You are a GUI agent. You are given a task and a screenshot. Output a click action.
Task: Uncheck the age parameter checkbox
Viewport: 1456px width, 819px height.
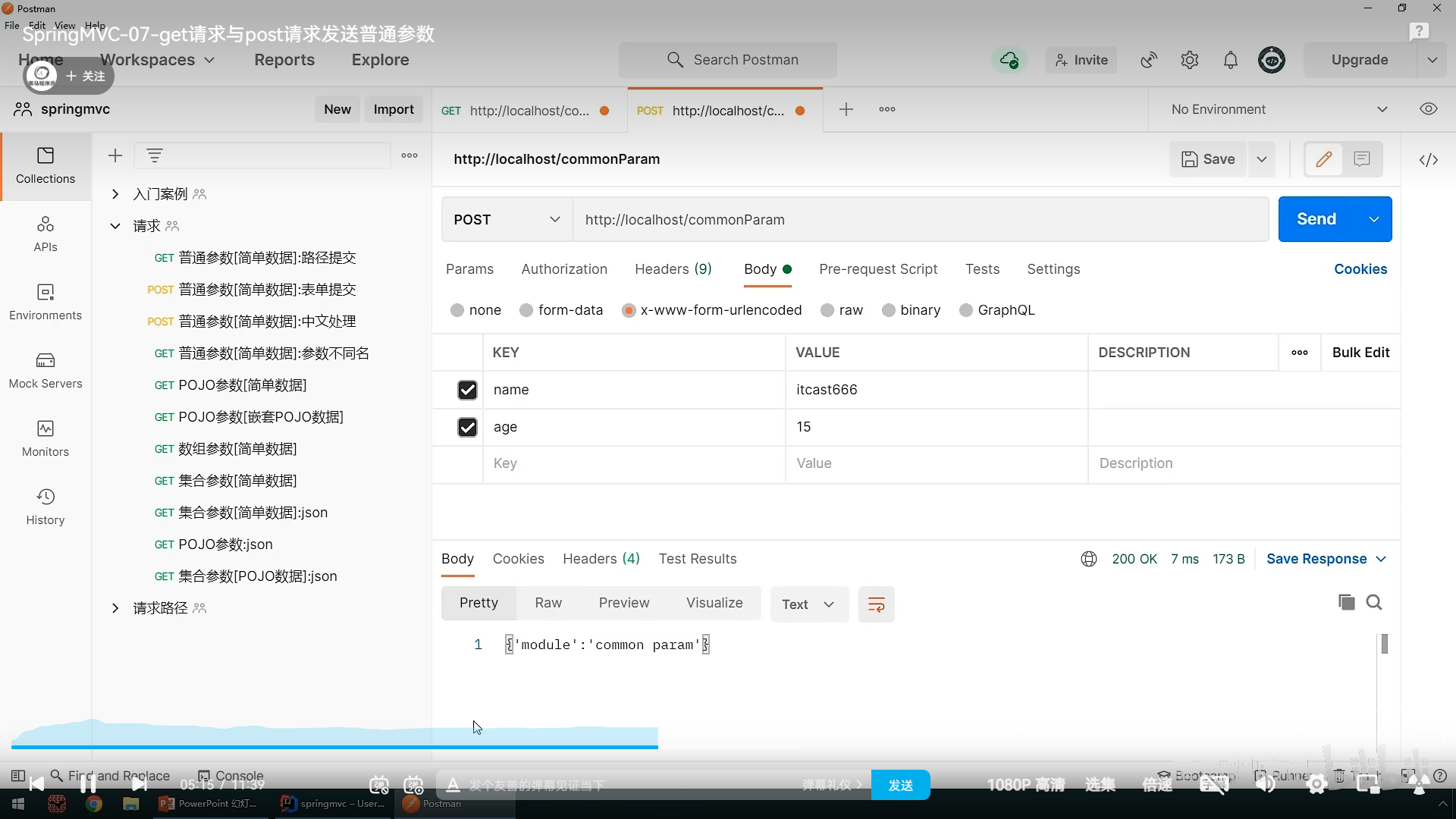[x=467, y=427]
